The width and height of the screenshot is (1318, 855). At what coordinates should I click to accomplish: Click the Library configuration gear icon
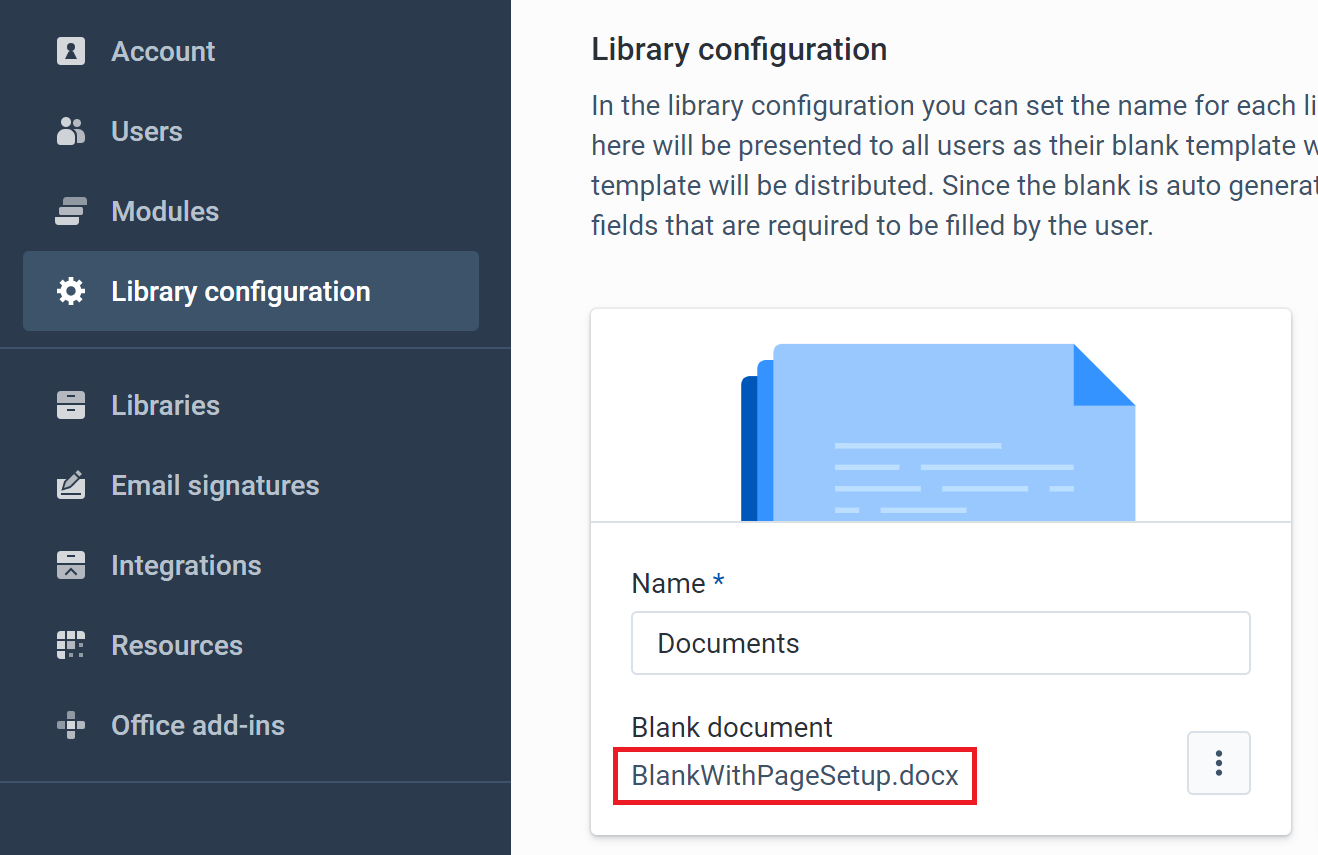pos(70,291)
